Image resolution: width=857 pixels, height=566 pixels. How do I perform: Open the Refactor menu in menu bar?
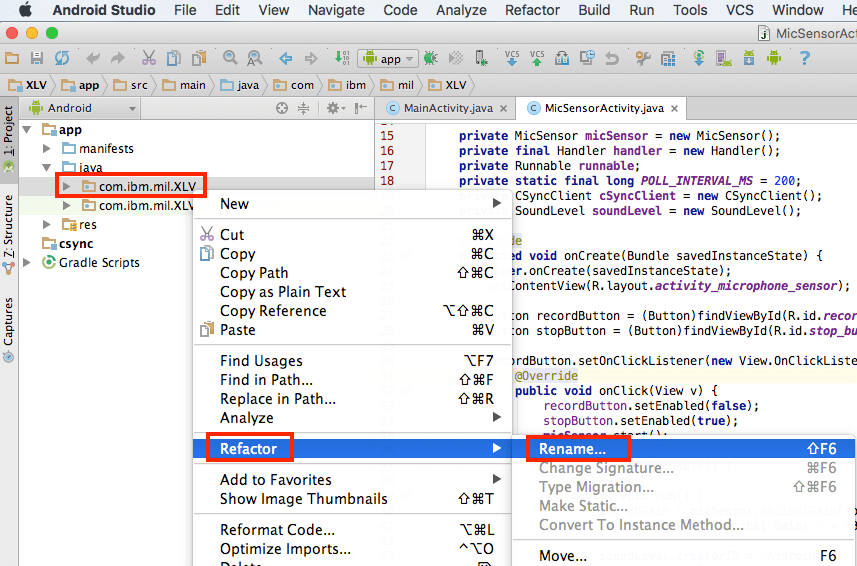coord(532,10)
